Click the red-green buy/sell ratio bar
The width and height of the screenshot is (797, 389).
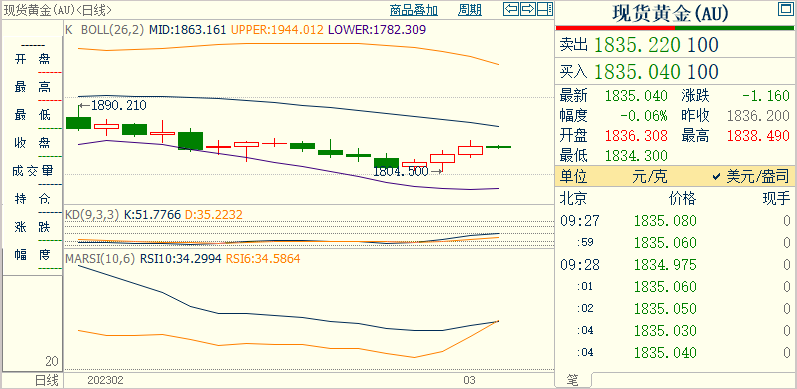675,27
